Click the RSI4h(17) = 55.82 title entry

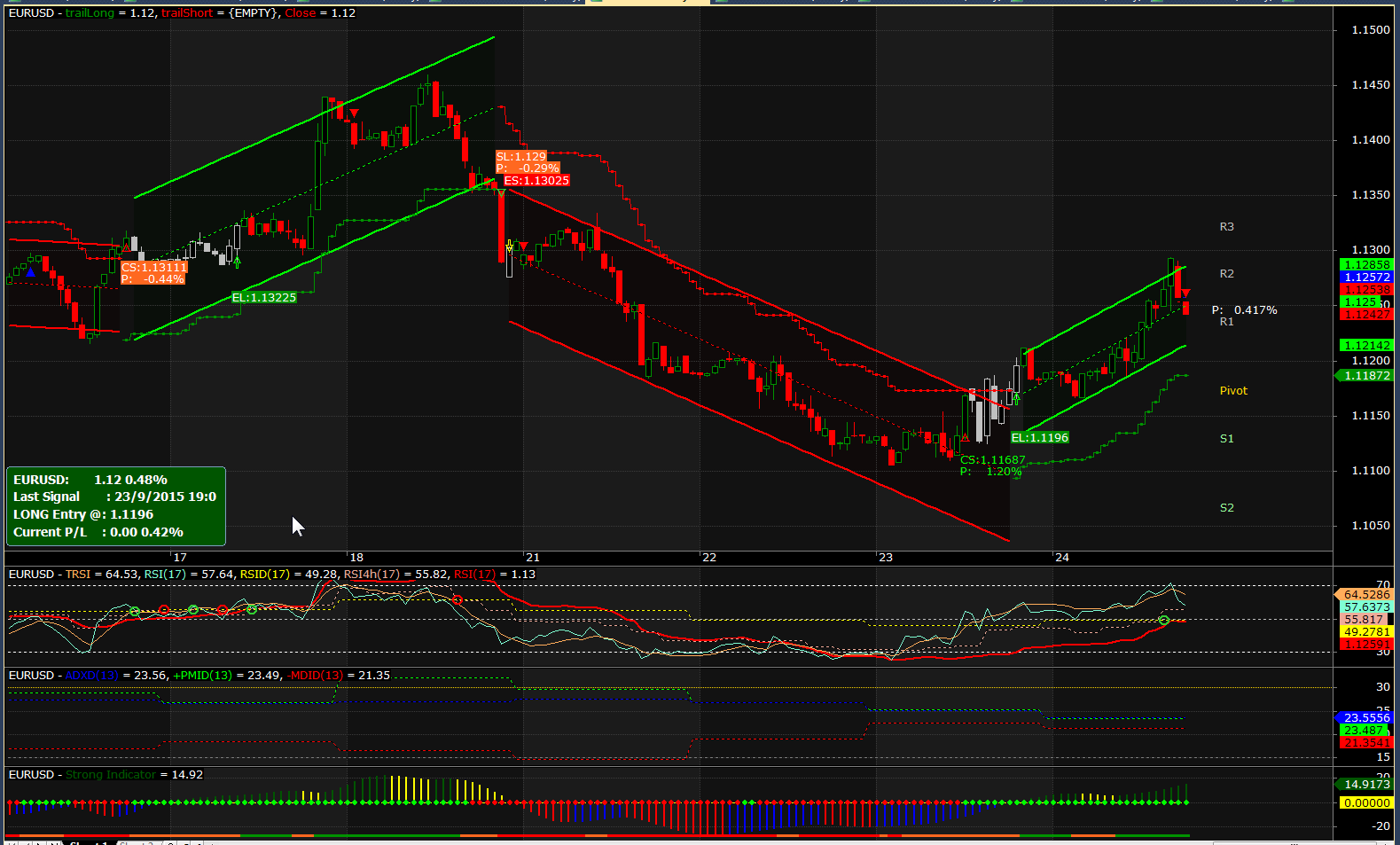click(x=395, y=574)
